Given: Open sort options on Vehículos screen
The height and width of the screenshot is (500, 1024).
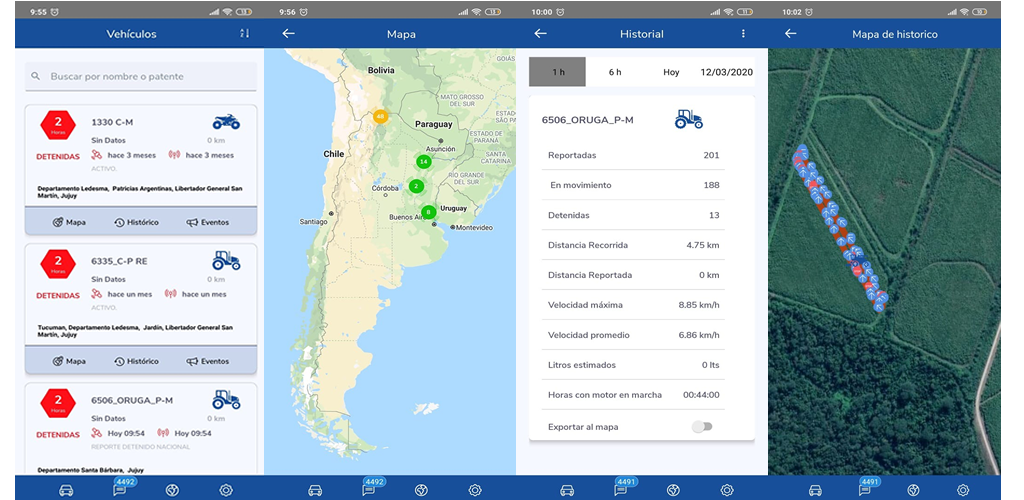Looking at the screenshot, I should (245, 33).
